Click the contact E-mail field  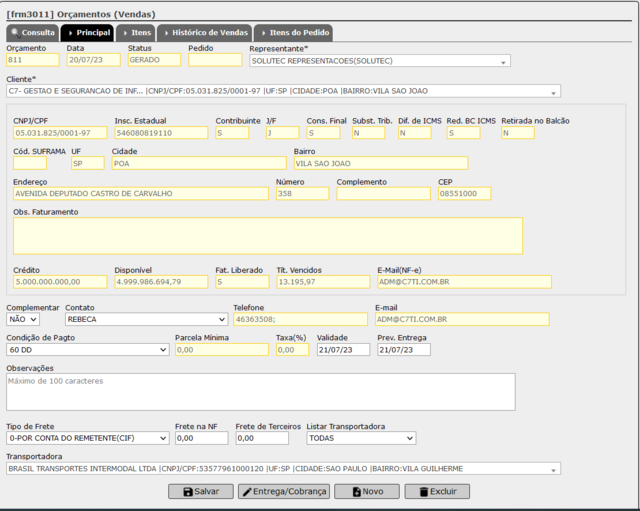click(x=462, y=319)
